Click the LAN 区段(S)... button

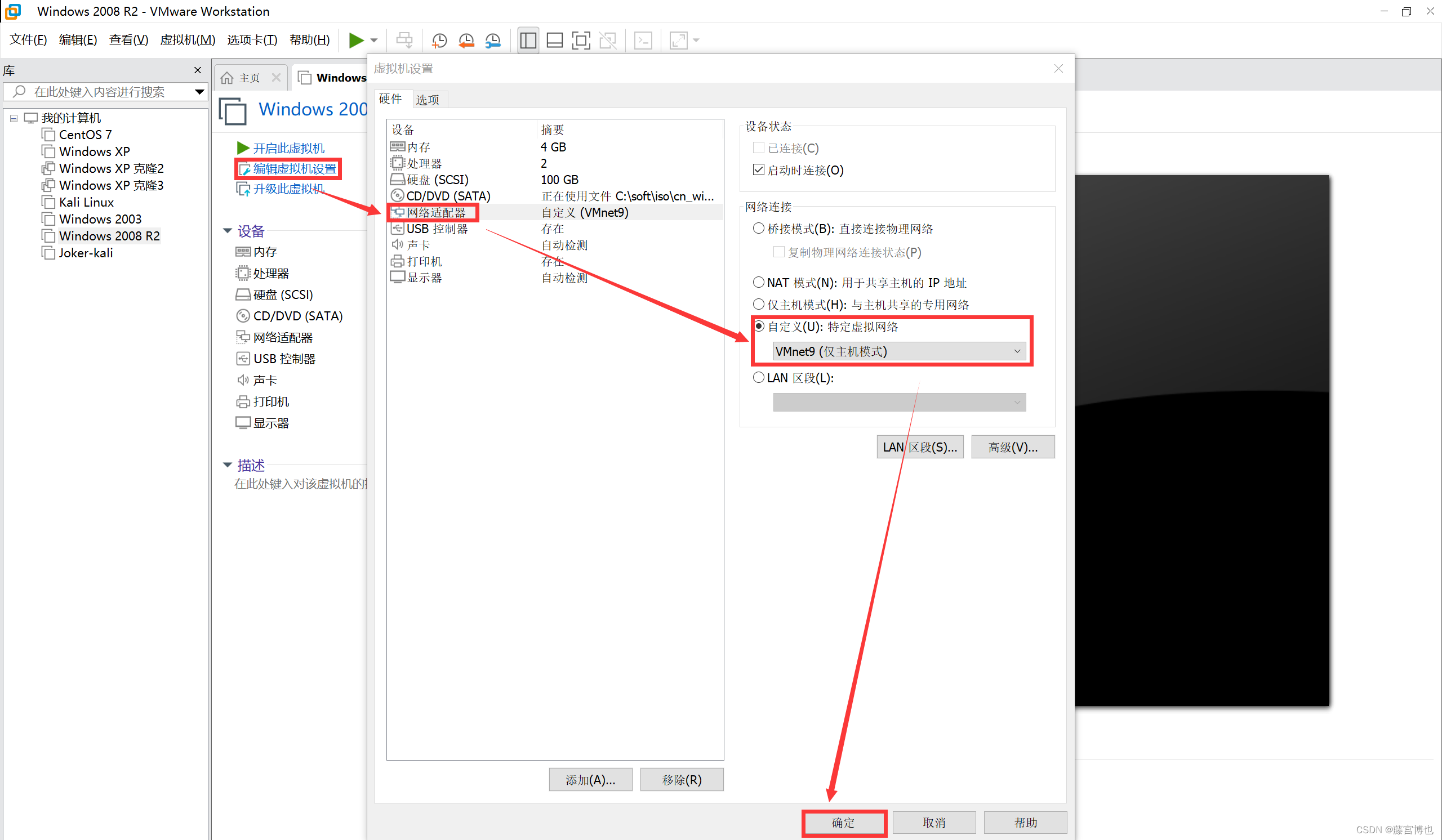click(x=920, y=447)
